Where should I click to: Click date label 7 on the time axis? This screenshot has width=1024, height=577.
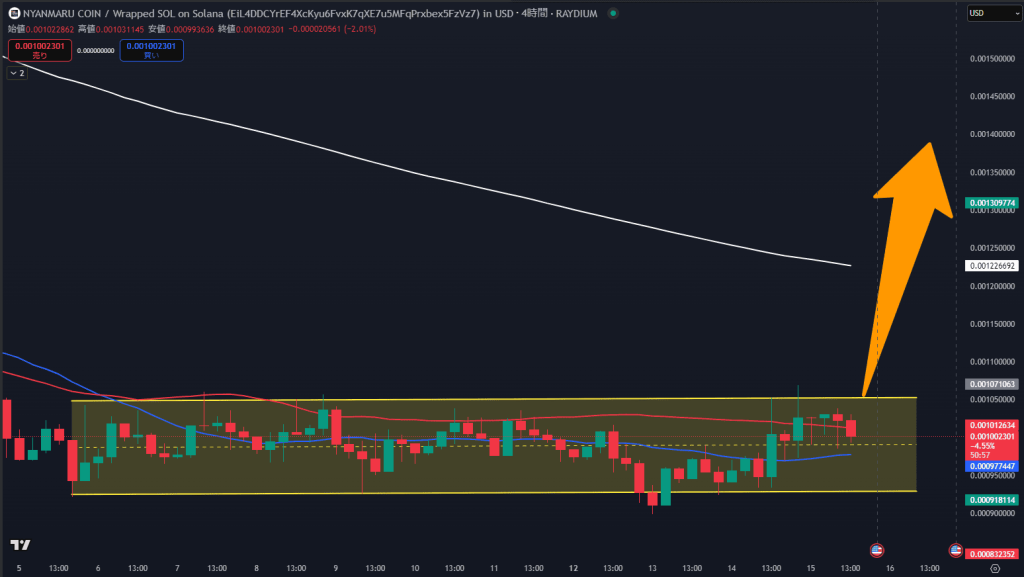pos(177,569)
